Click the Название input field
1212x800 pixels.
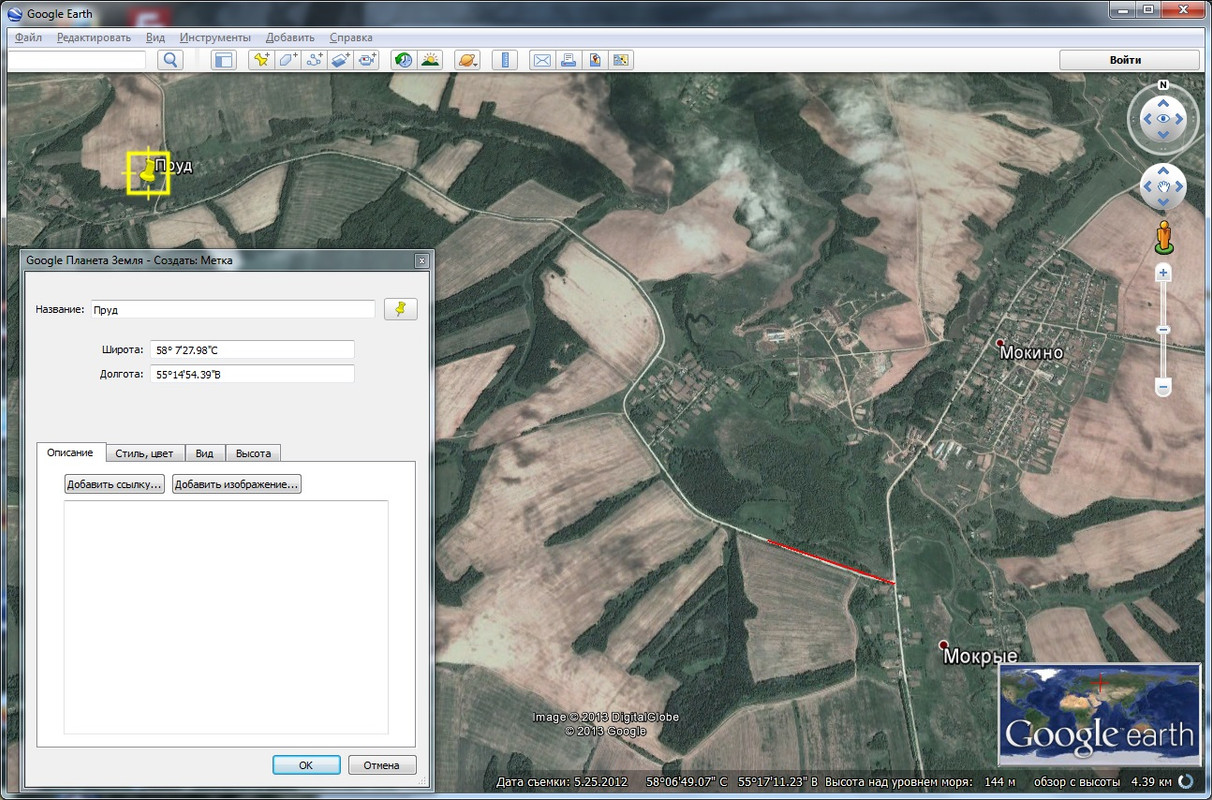233,310
